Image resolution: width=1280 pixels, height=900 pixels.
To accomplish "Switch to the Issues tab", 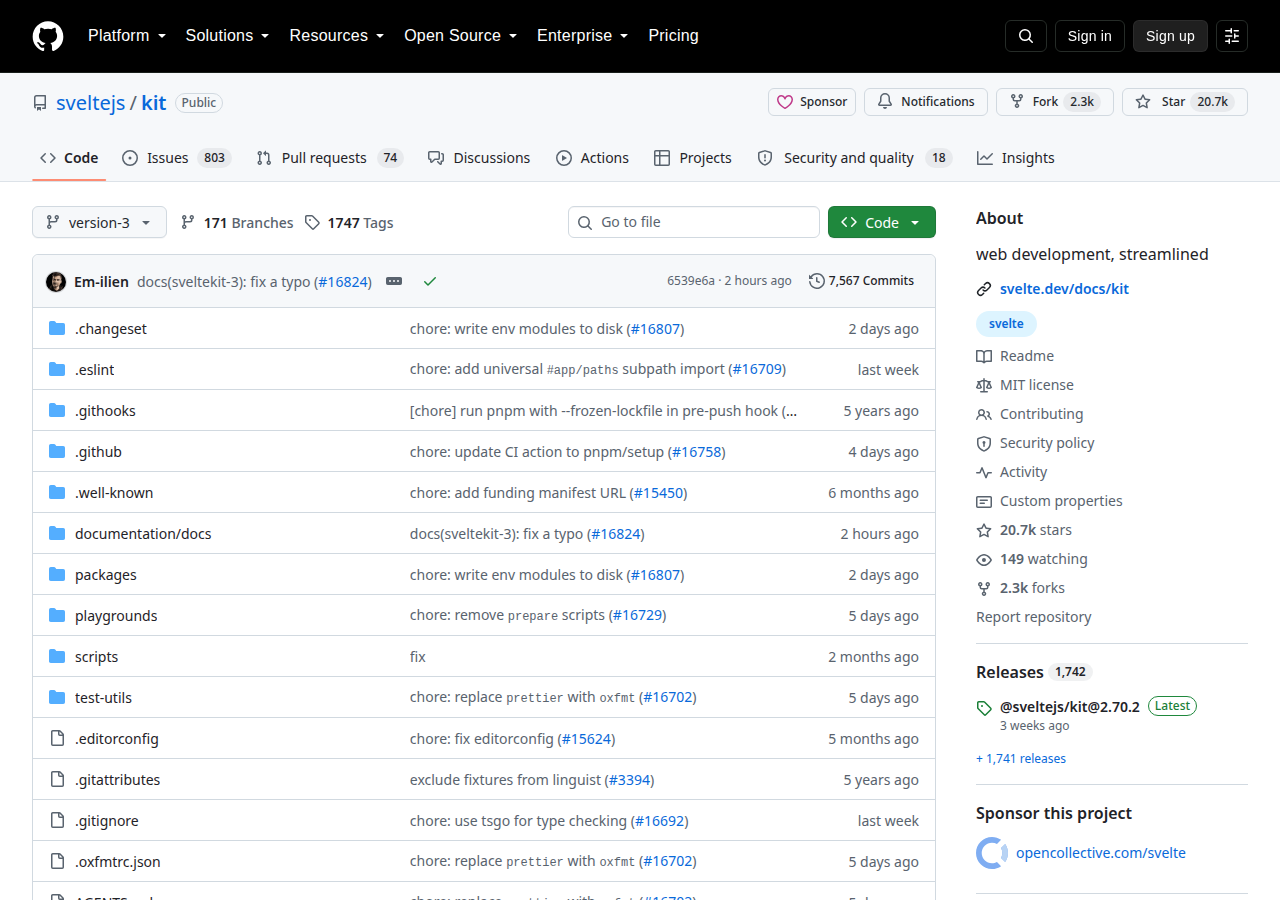I will tap(176, 158).
